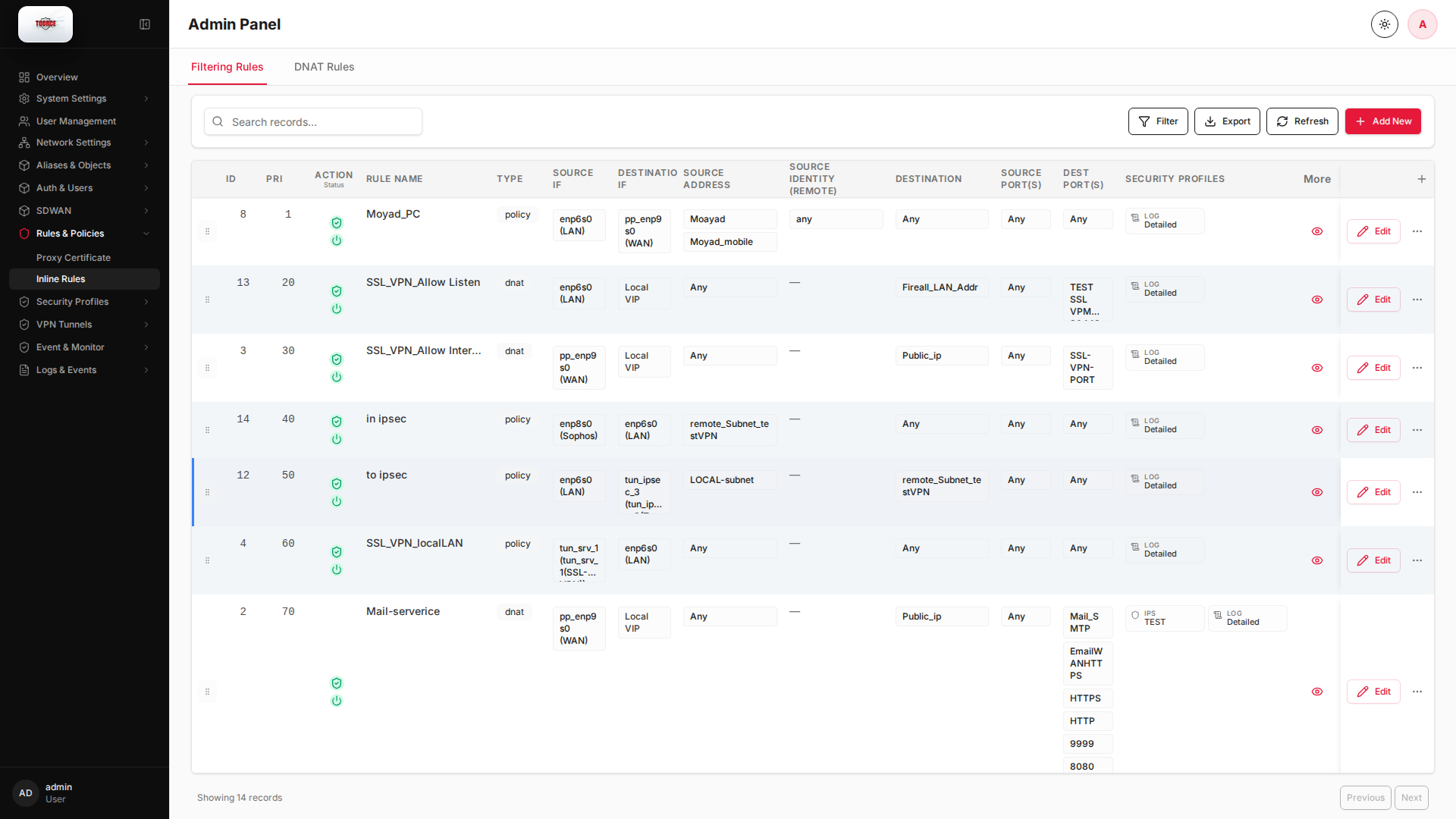Expand System Settings menu
Viewport: 1456px width, 819px height.
pyautogui.click(x=84, y=99)
